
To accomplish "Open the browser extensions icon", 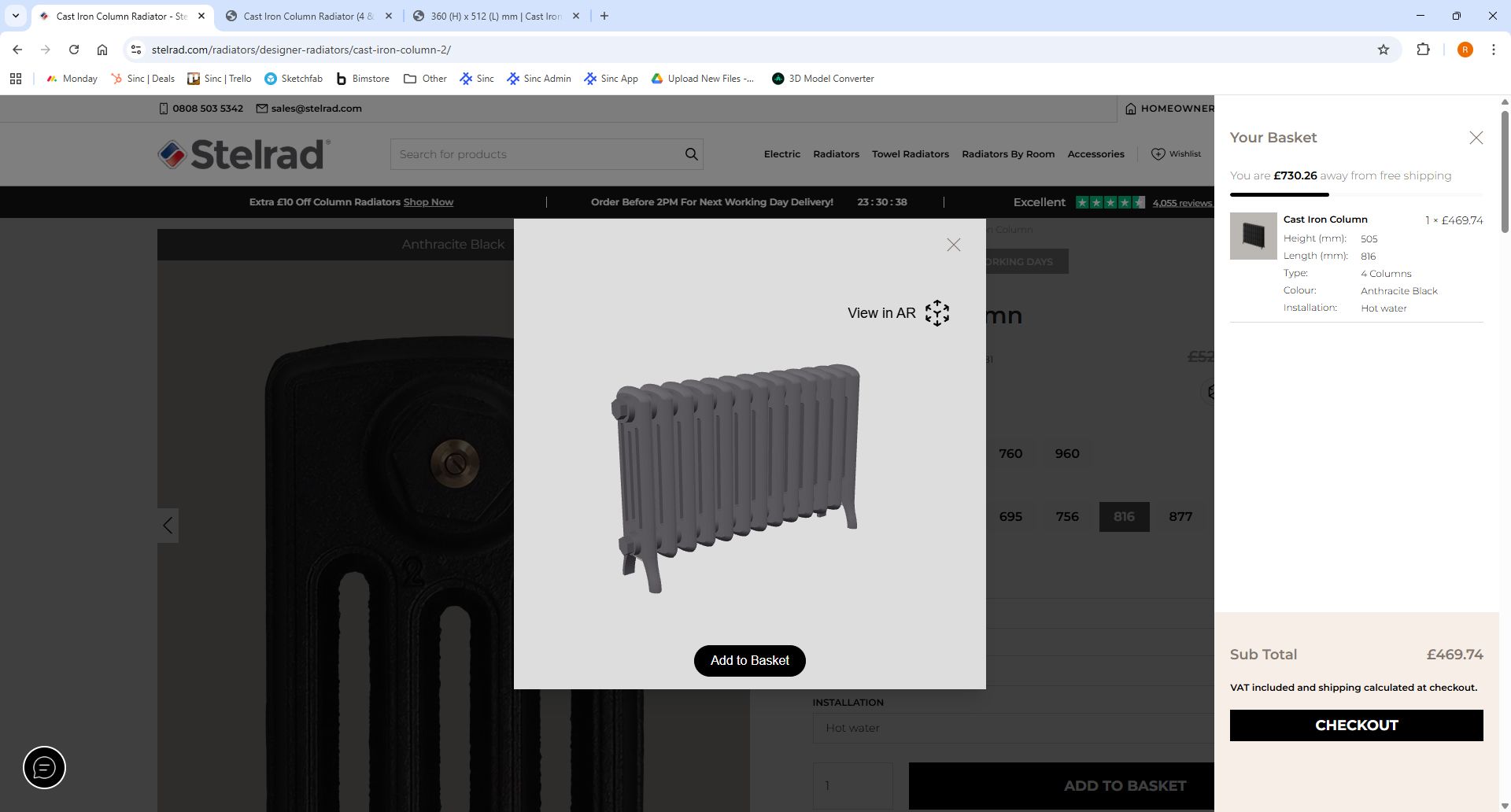I will [1423, 50].
